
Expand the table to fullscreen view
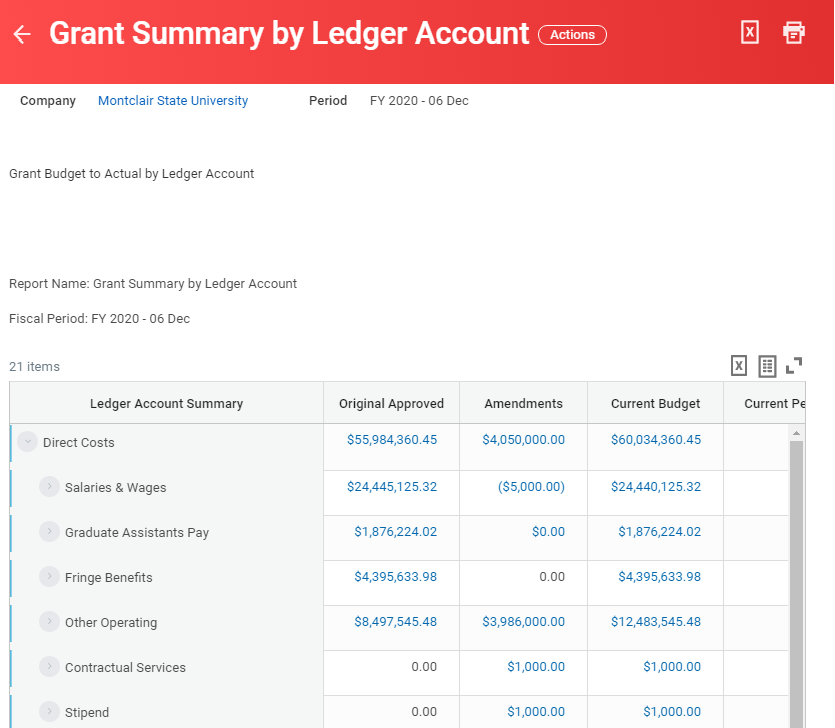coord(795,366)
